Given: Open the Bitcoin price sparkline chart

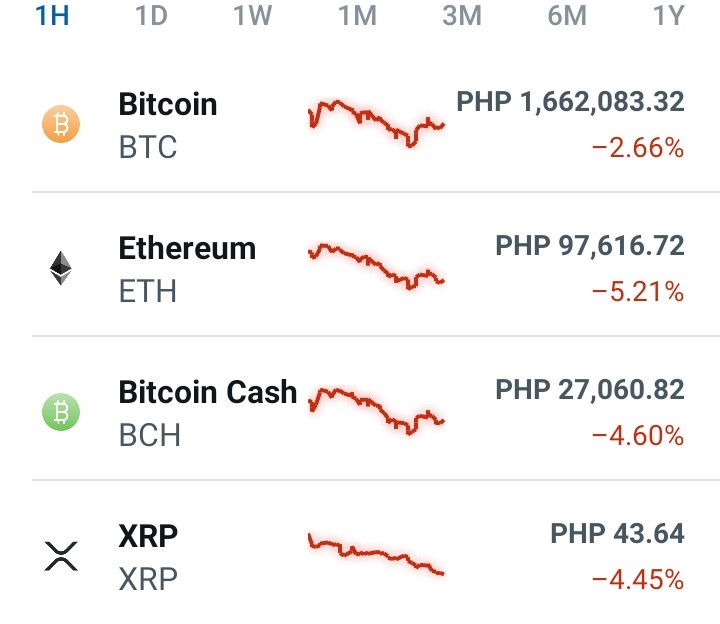Looking at the screenshot, I should [x=376, y=124].
